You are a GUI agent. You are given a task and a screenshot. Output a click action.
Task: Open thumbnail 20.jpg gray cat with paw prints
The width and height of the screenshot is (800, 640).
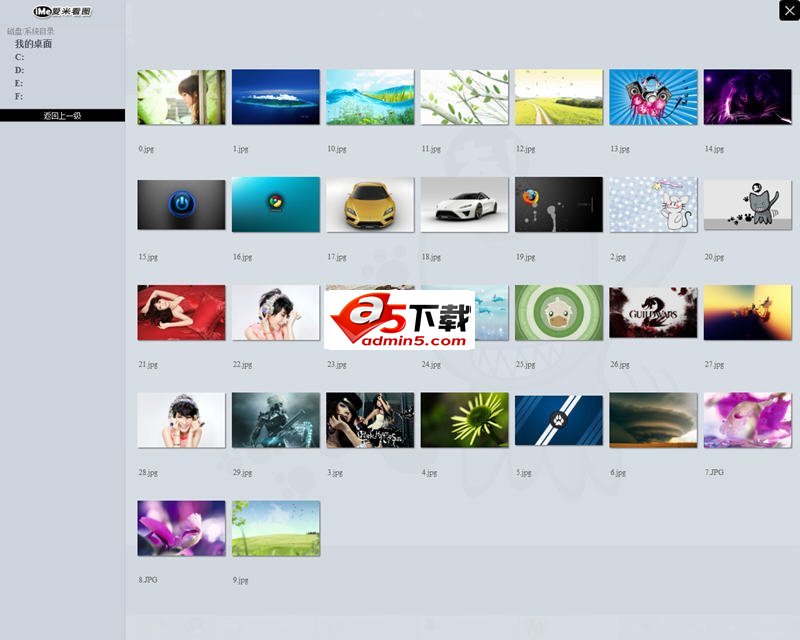[x=747, y=205]
